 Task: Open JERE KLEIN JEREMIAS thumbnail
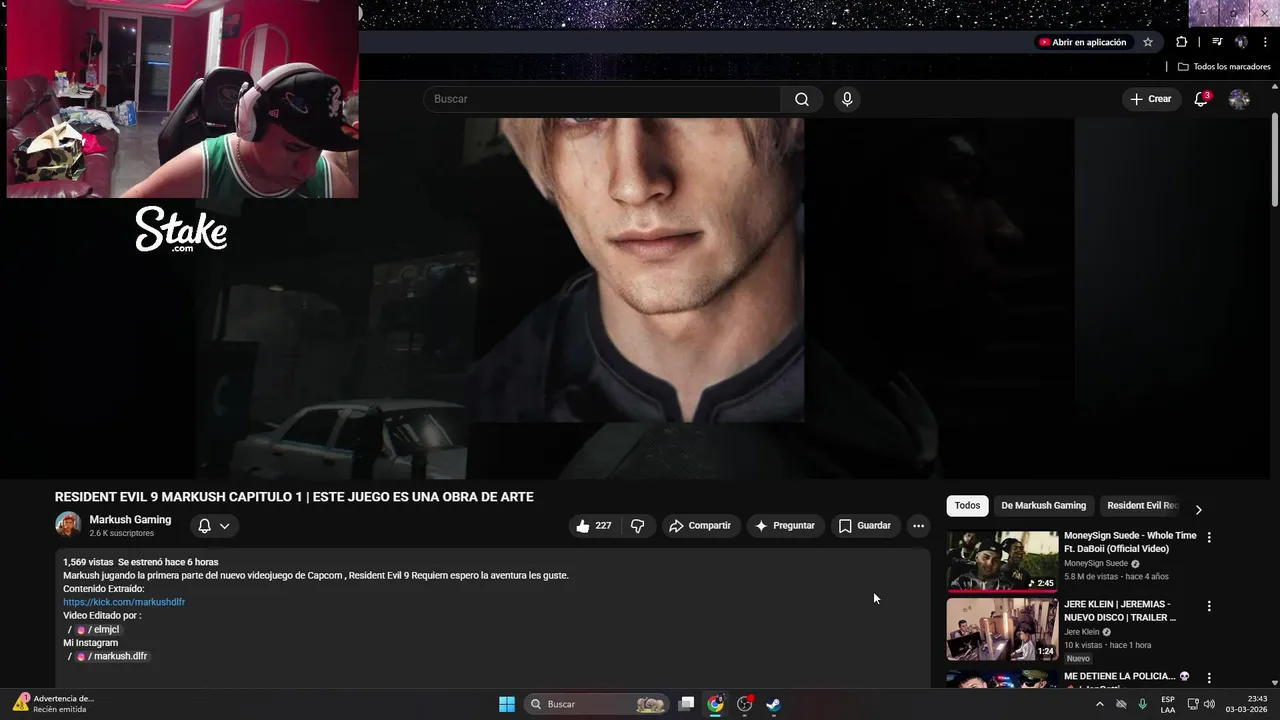pos(1002,630)
